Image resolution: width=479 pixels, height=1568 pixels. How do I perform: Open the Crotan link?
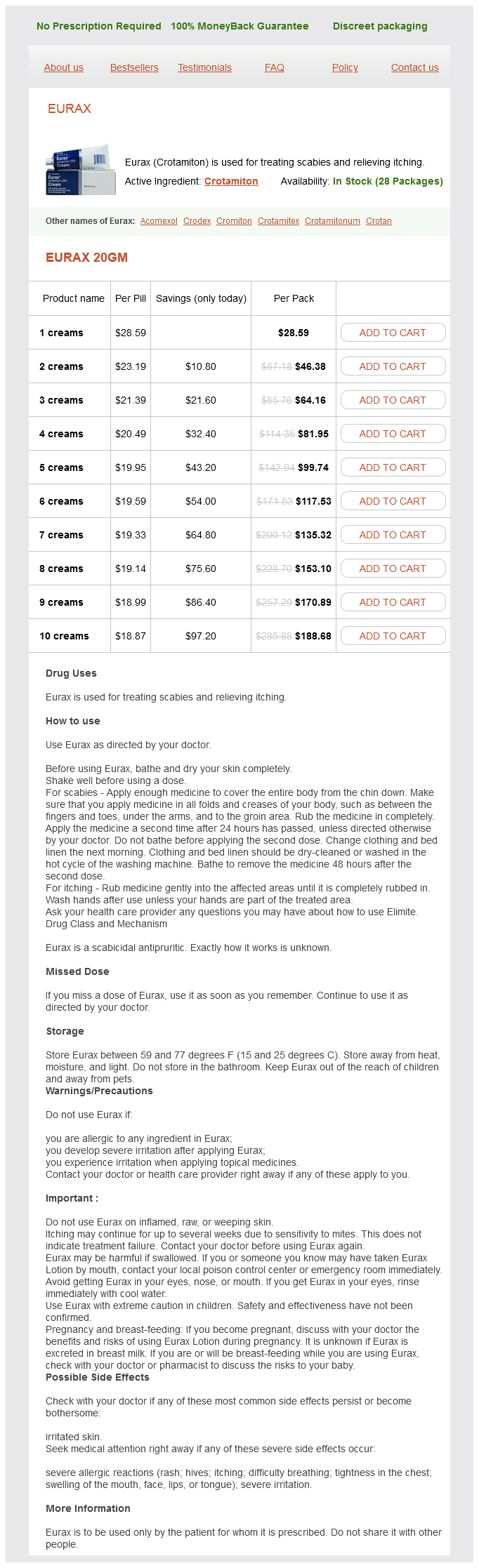tap(379, 221)
